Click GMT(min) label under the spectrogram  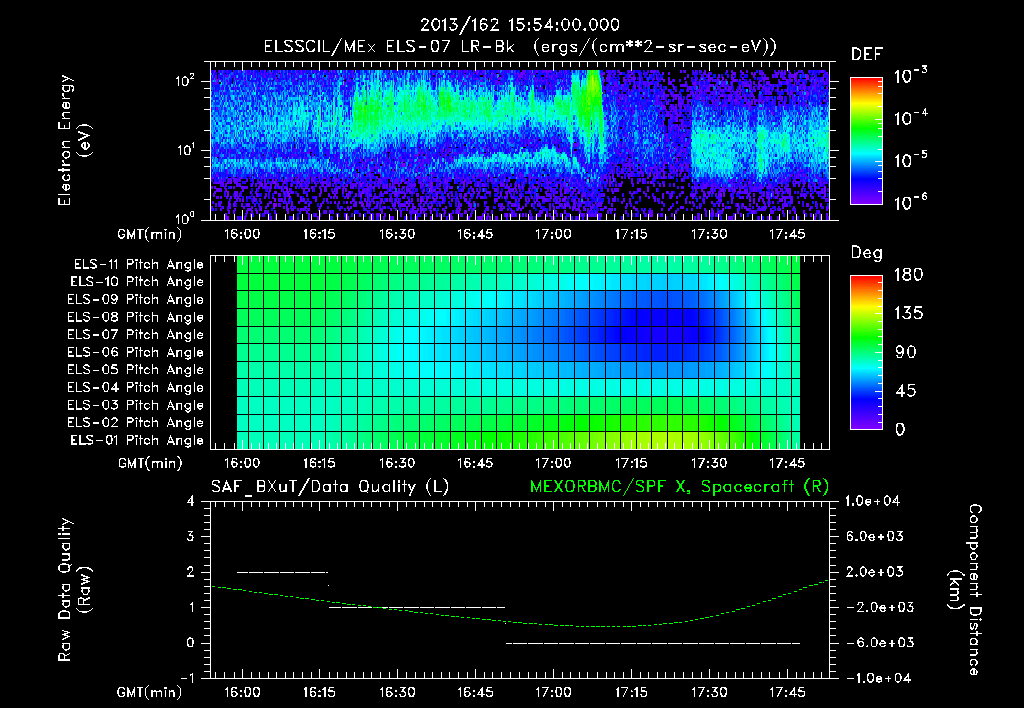[149, 235]
